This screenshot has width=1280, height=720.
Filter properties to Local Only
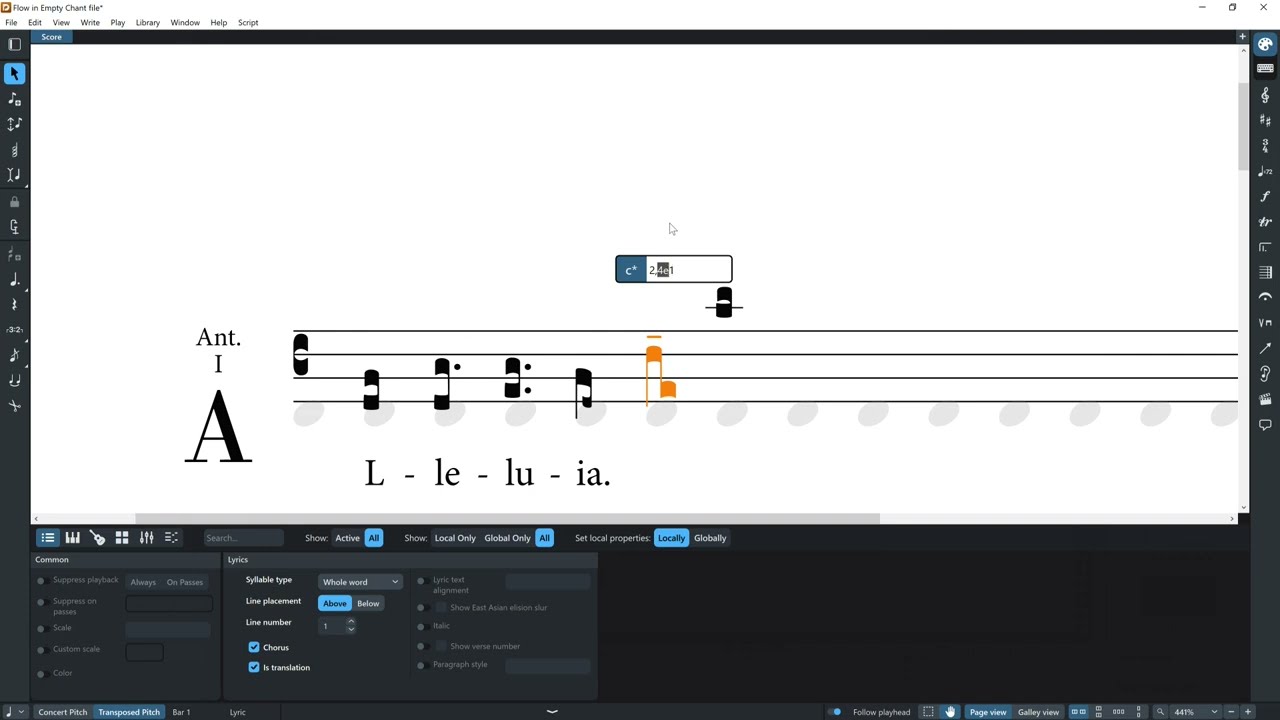(455, 538)
